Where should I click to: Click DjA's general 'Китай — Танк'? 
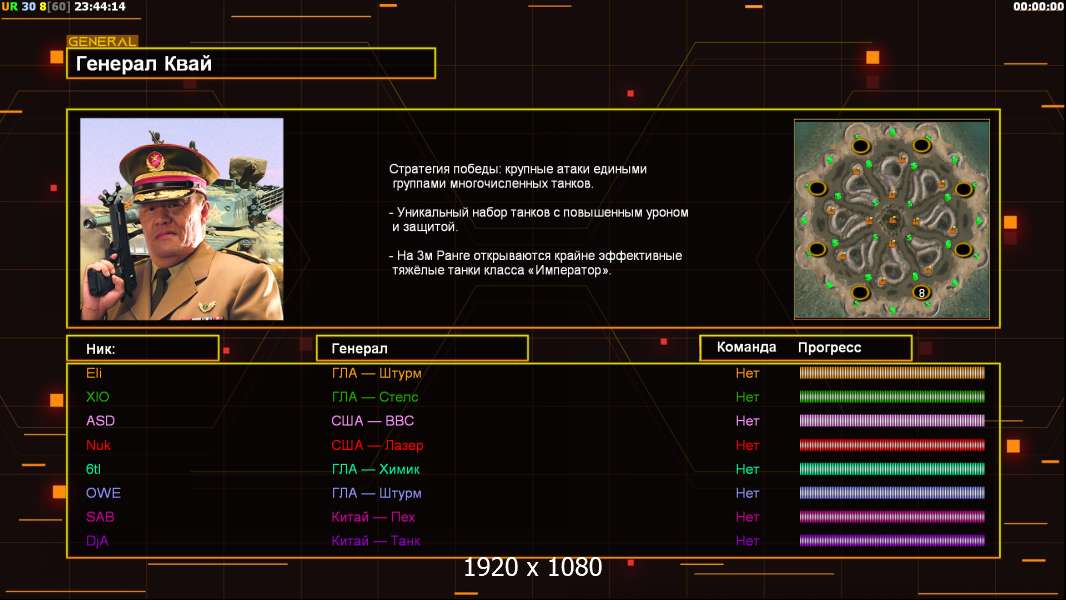[376, 541]
